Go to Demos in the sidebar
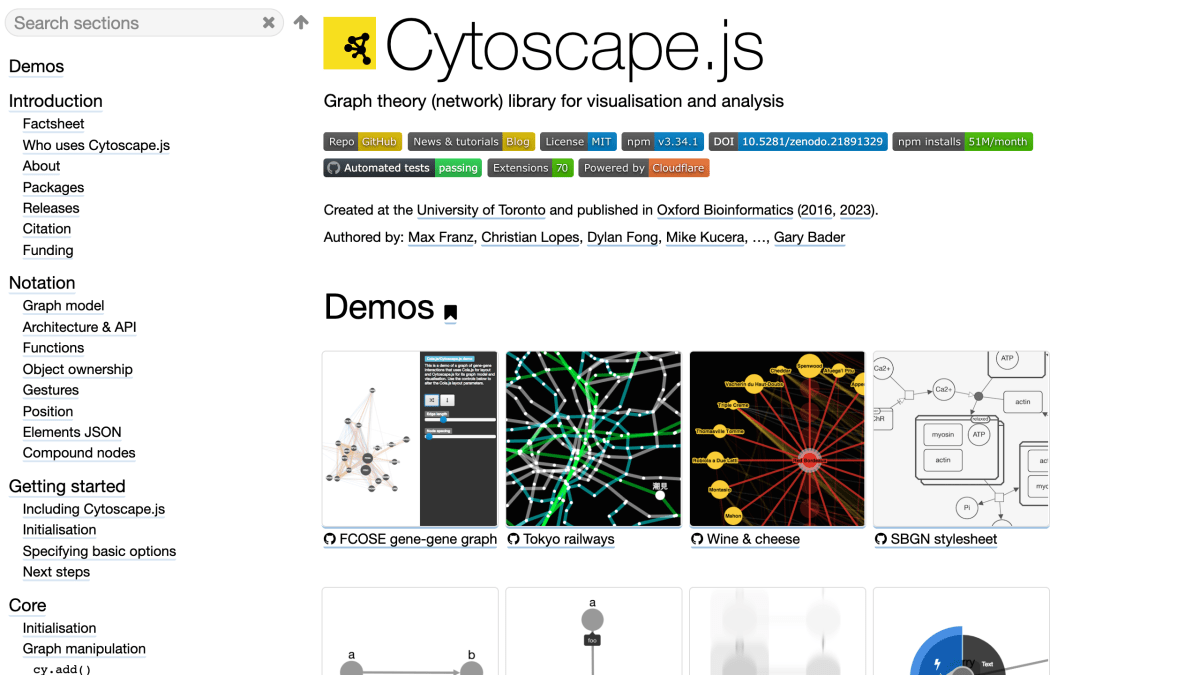This screenshot has width=1200, height=675. 36,67
